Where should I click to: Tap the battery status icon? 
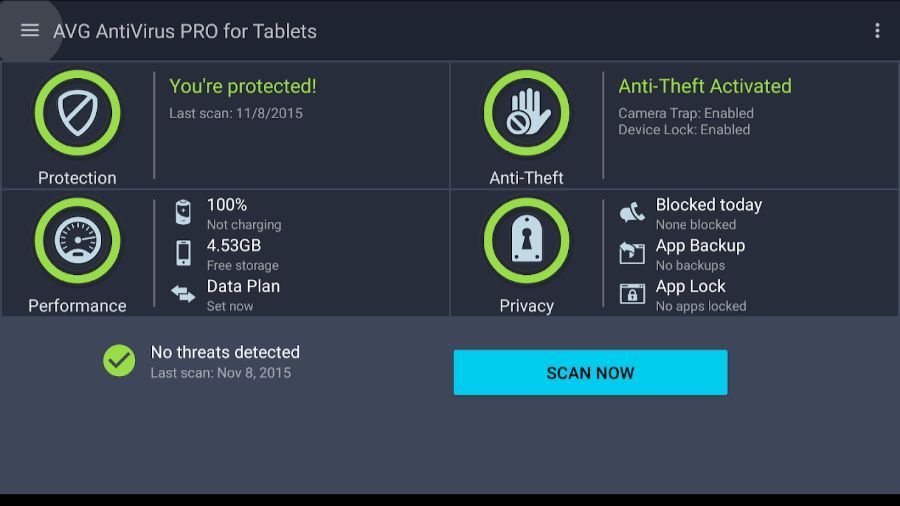[183, 212]
